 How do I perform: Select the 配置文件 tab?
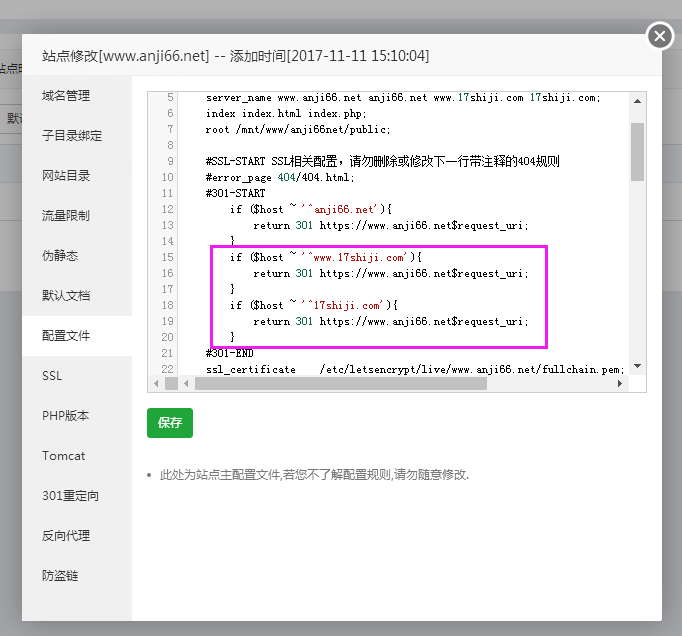(x=77, y=336)
